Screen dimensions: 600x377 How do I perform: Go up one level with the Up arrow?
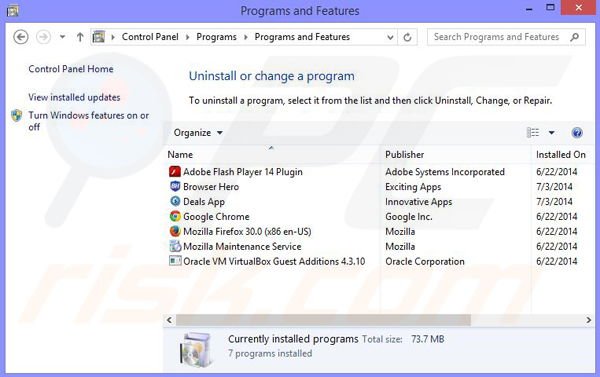point(80,37)
